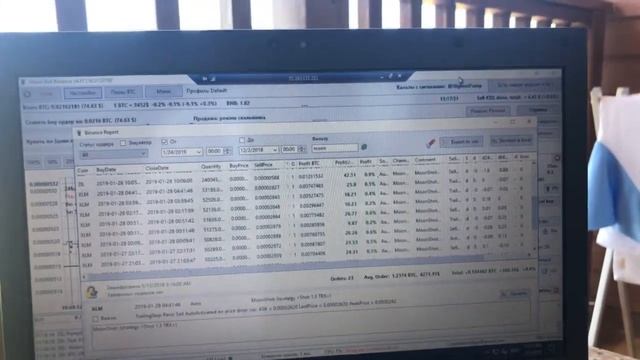Click the profit value 26.77 in the table
640x360 pixels.
pos(351,213)
